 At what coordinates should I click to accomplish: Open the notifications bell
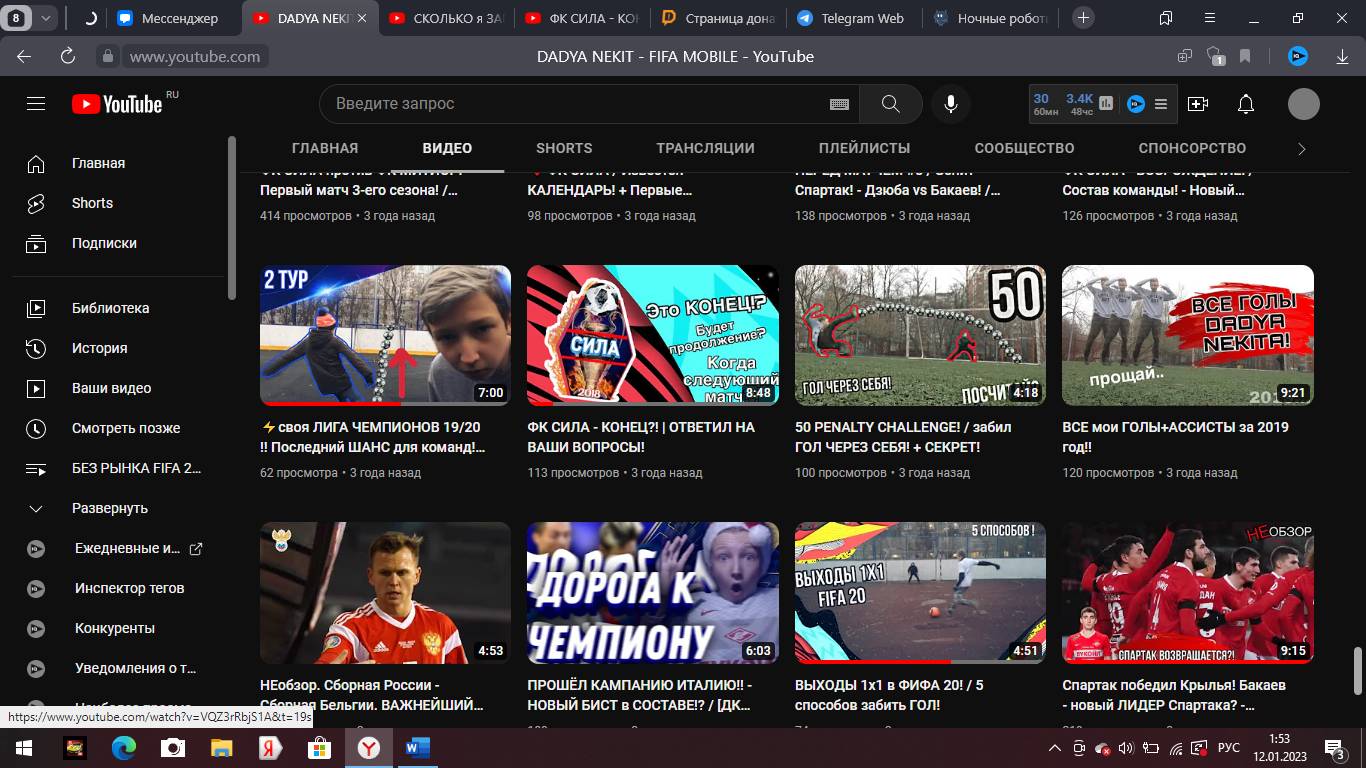click(x=1246, y=104)
